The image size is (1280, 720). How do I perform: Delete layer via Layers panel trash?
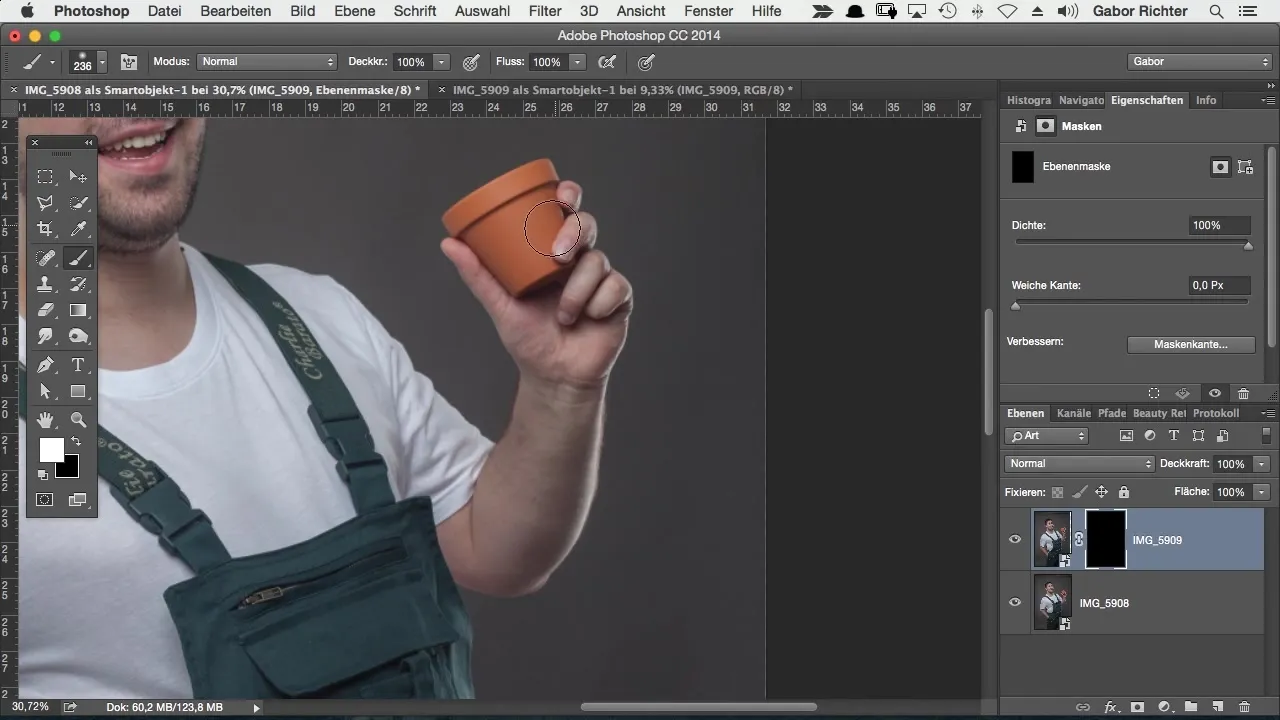(x=1244, y=706)
